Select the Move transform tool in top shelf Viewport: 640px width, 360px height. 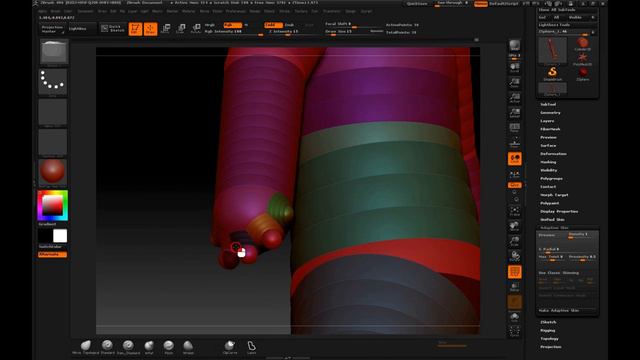[x=166, y=29]
